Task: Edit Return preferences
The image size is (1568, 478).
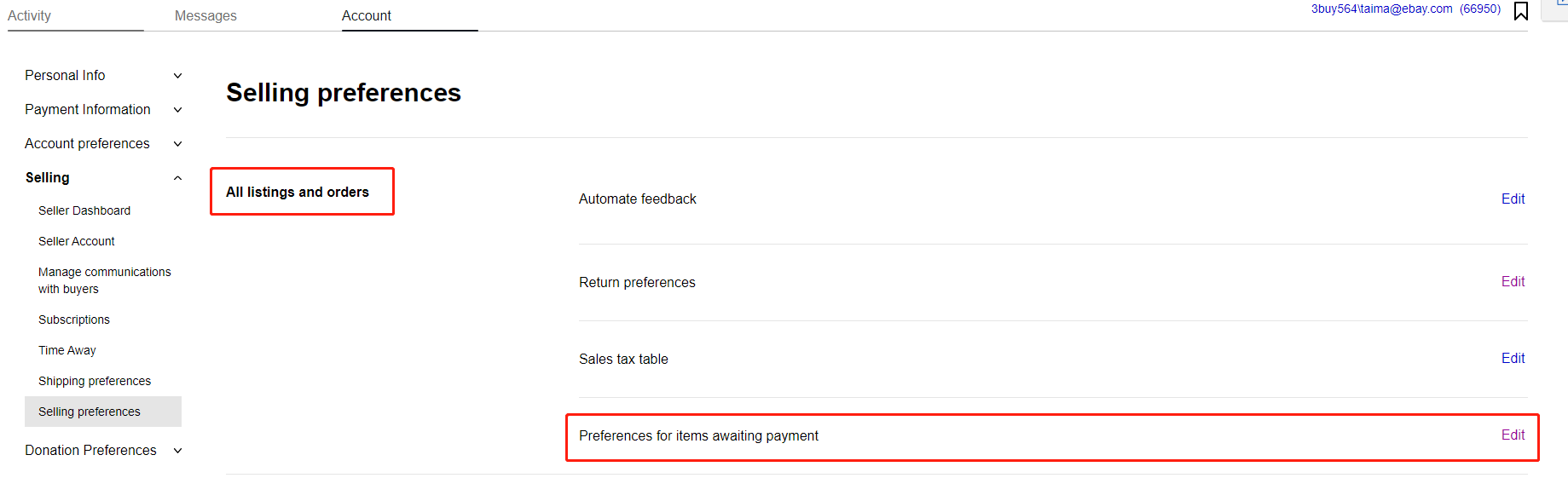Action: (1513, 281)
